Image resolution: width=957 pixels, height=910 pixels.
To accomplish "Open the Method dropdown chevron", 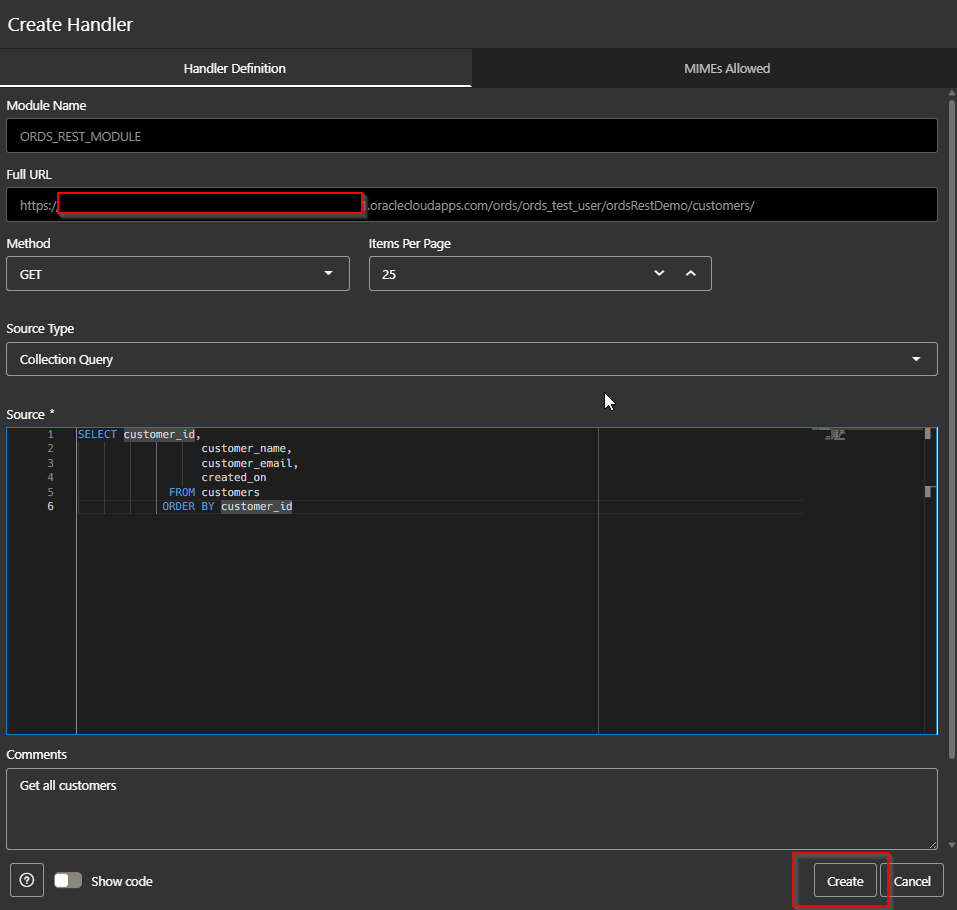I will 328,273.
